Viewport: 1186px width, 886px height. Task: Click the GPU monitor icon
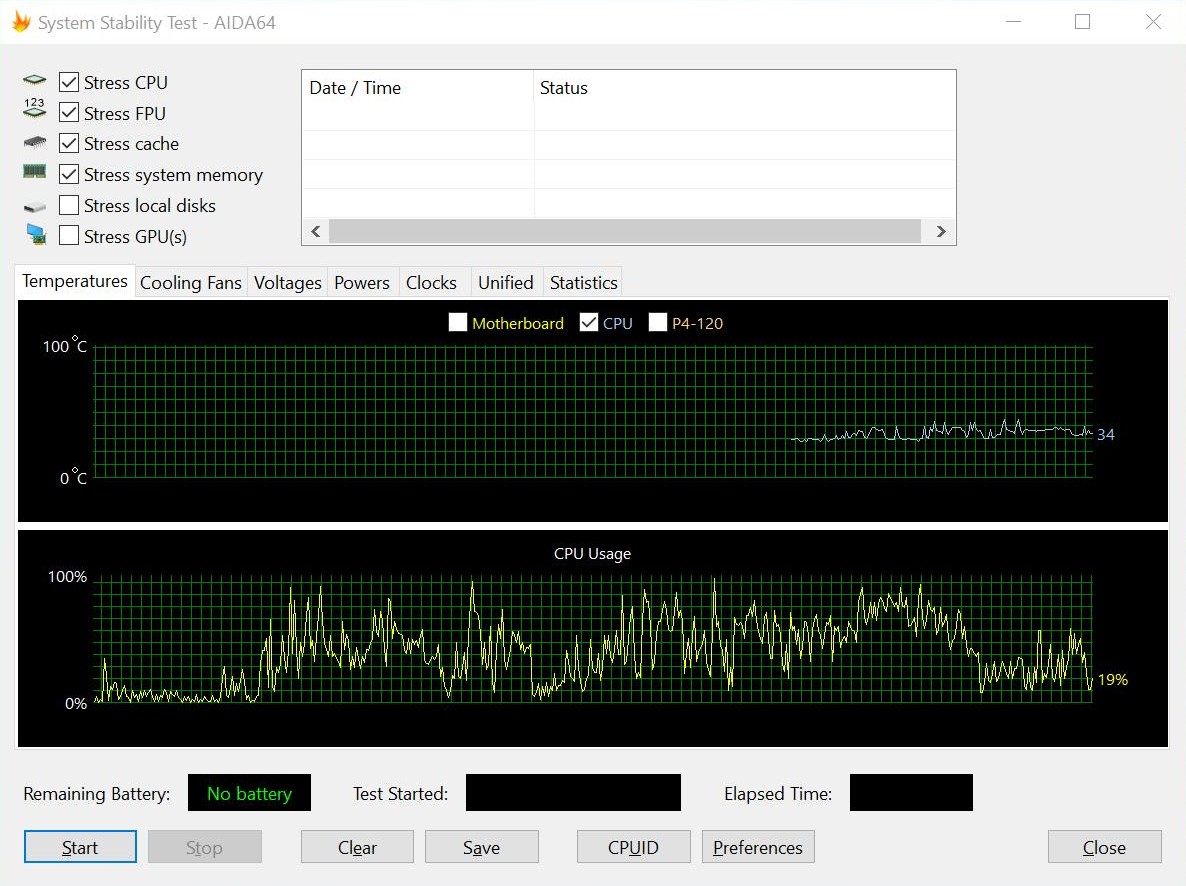[x=36, y=235]
